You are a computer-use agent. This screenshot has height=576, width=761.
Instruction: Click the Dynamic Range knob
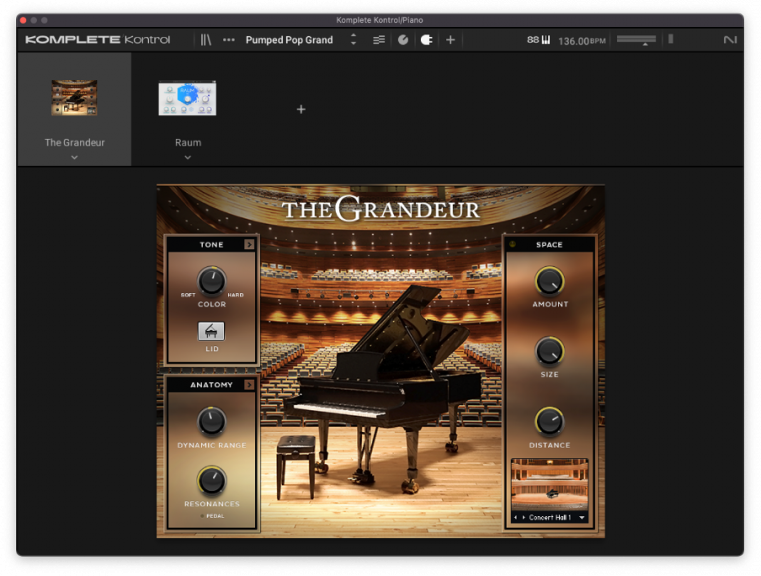[x=212, y=421]
